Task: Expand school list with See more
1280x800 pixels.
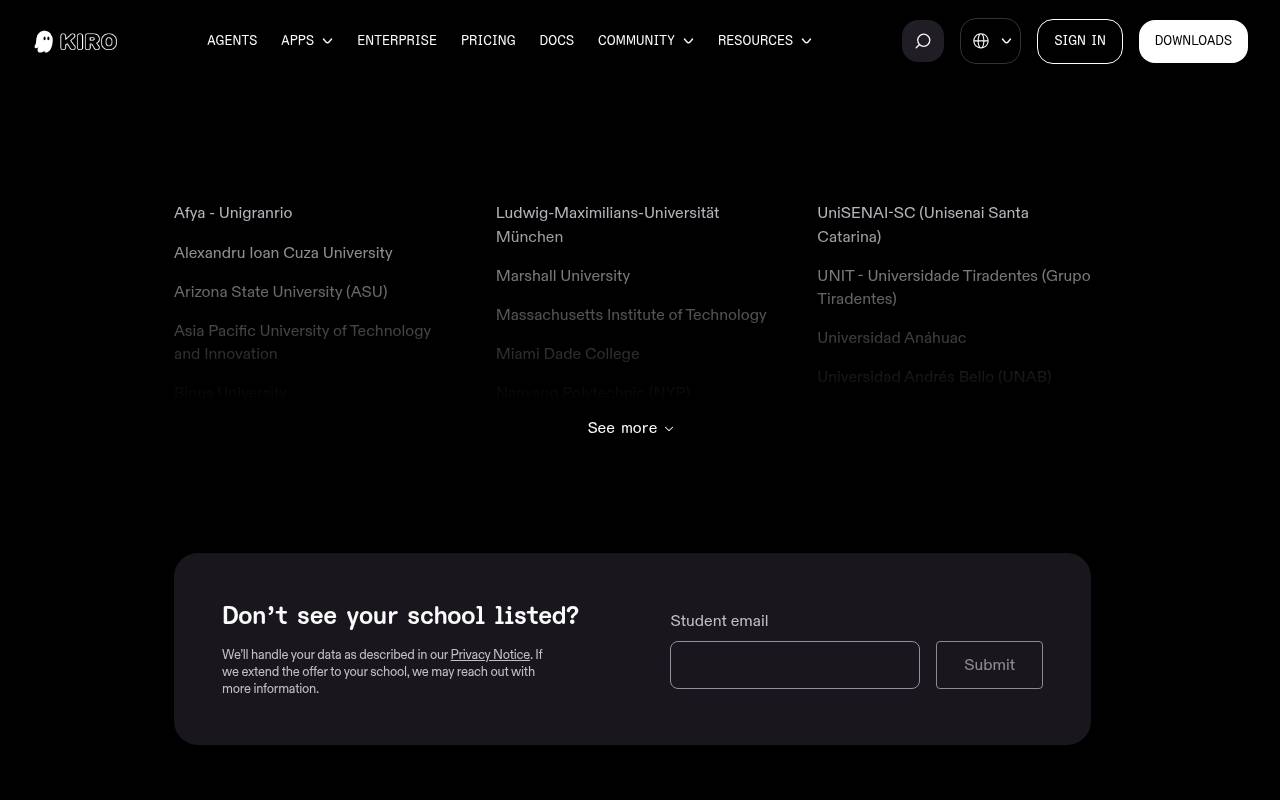Action: point(631,428)
